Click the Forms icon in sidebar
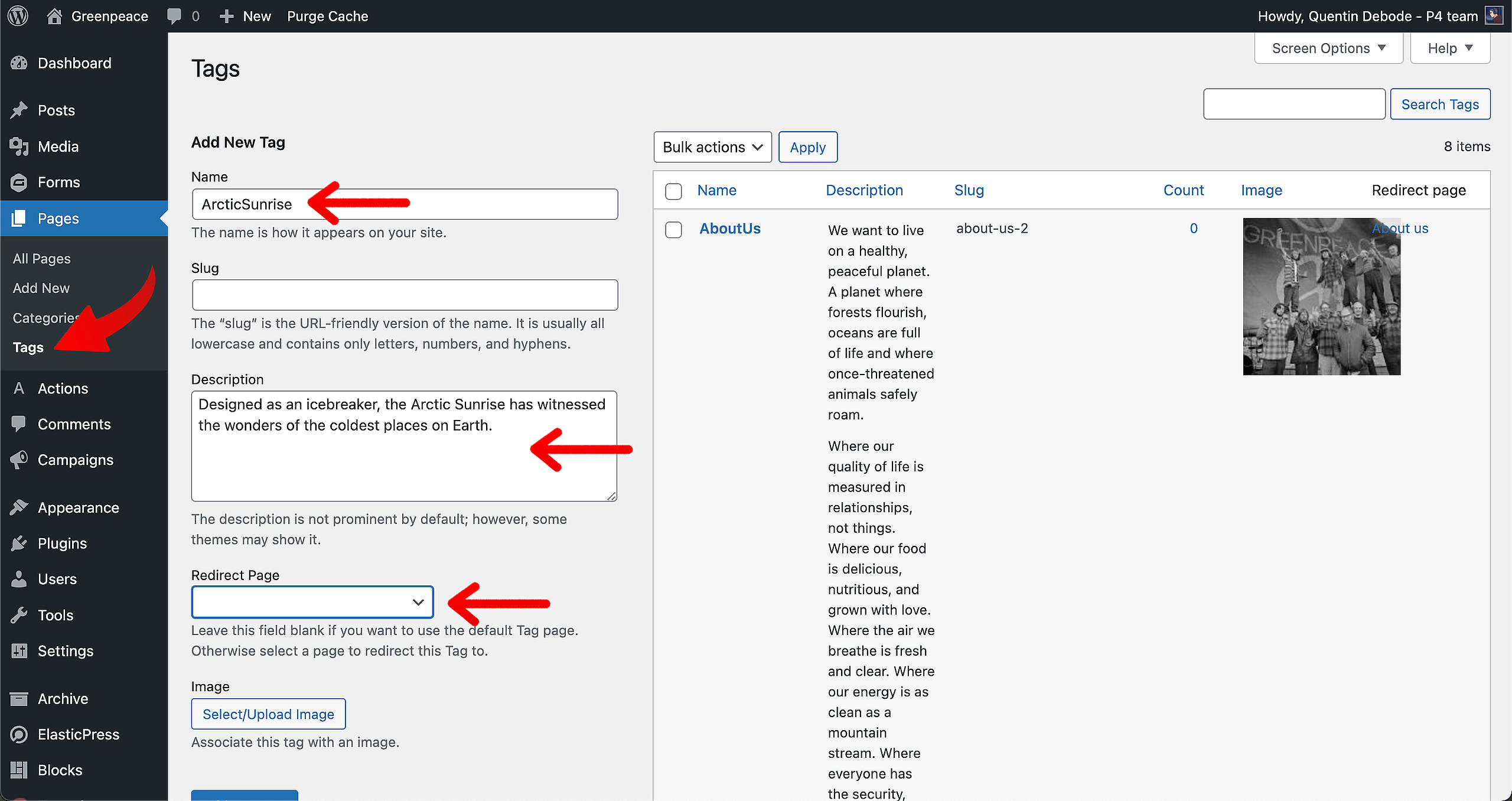Viewport: 1512px width, 801px height. (19, 183)
